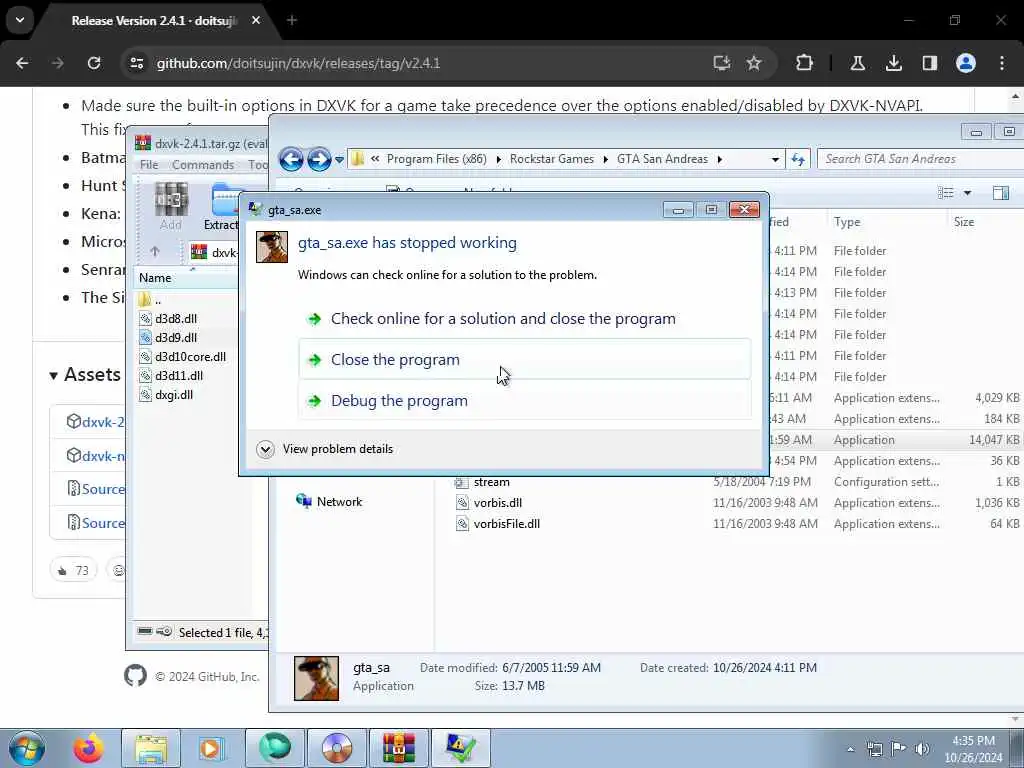Click the GitHub logo in footer
The height and width of the screenshot is (768, 1024).
[x=135, y=676]
